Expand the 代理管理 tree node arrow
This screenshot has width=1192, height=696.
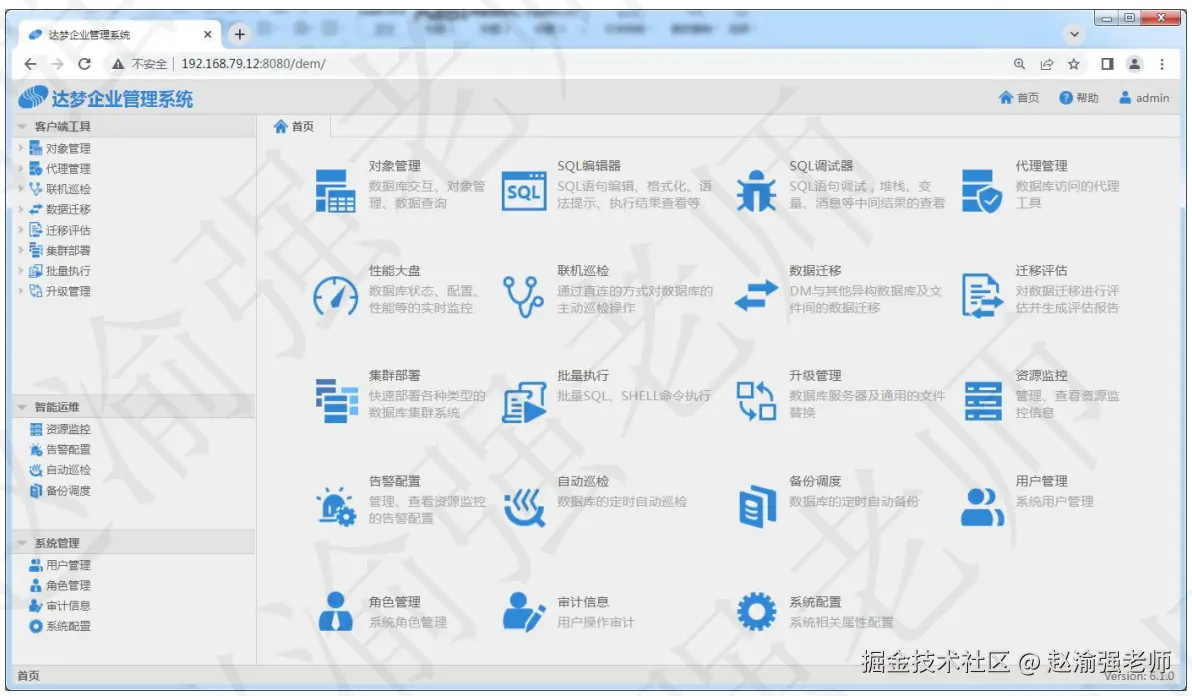click(21, 169)
